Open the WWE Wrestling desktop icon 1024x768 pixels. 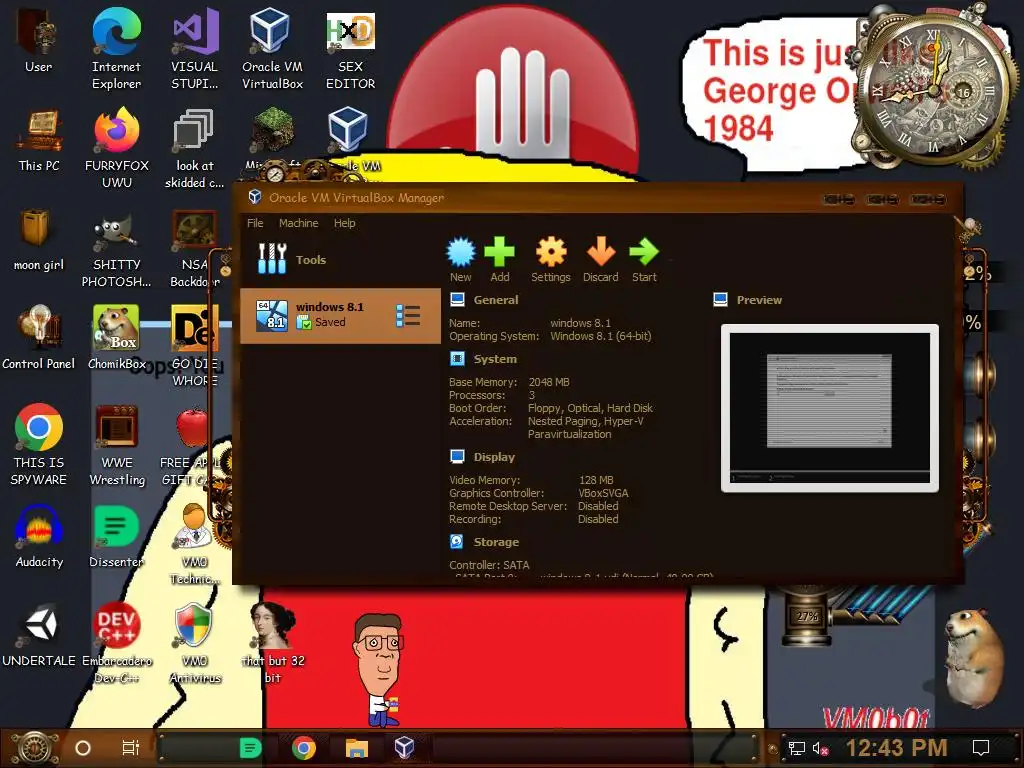116,445
